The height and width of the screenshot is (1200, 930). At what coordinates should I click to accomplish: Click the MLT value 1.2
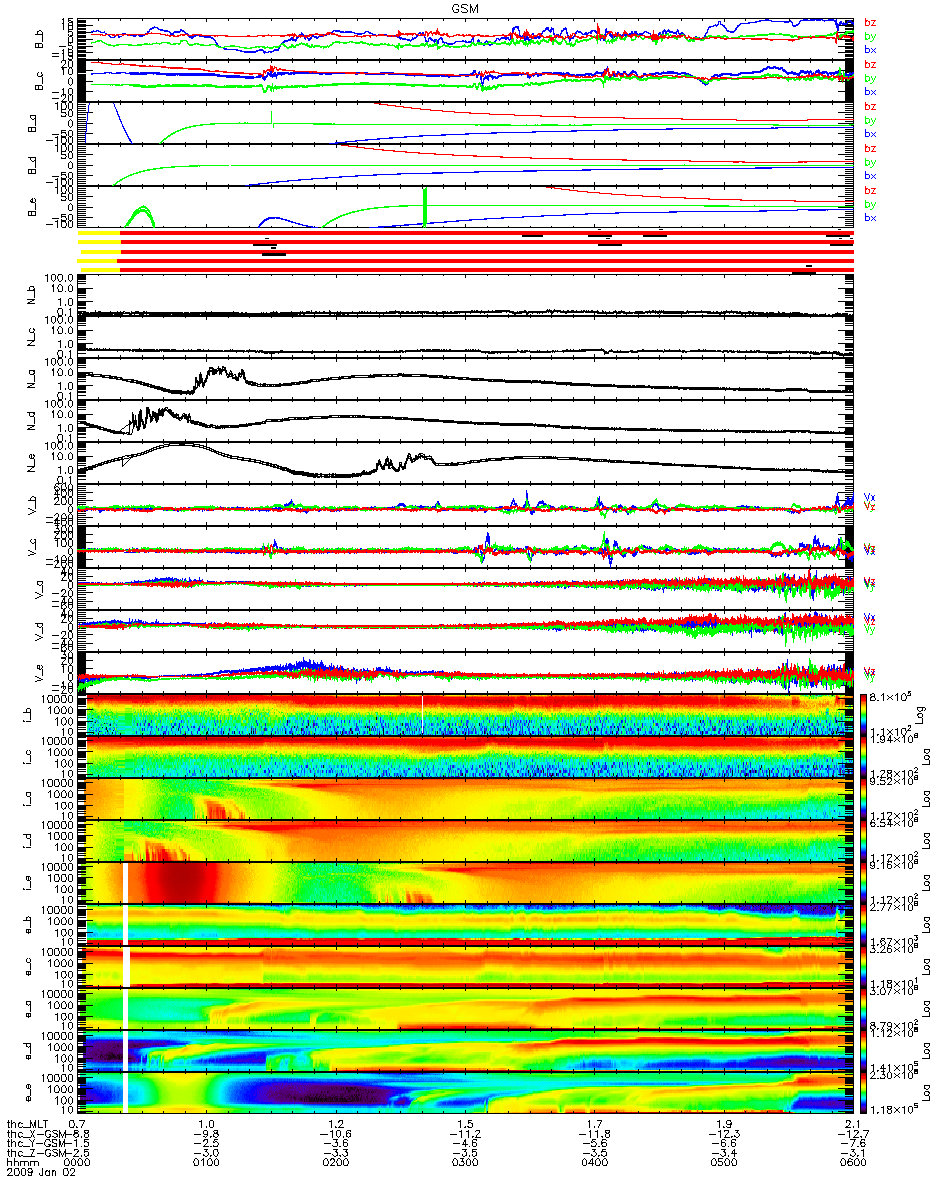(x=337, y=1123)
